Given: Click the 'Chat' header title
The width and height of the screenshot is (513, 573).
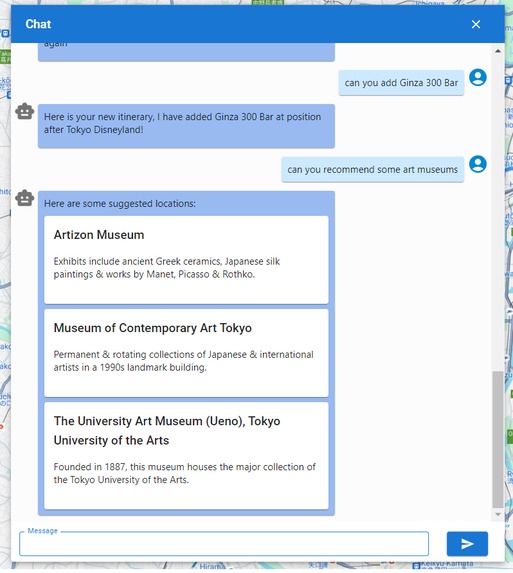Looking at the screenshot, I should pos(38,24).
